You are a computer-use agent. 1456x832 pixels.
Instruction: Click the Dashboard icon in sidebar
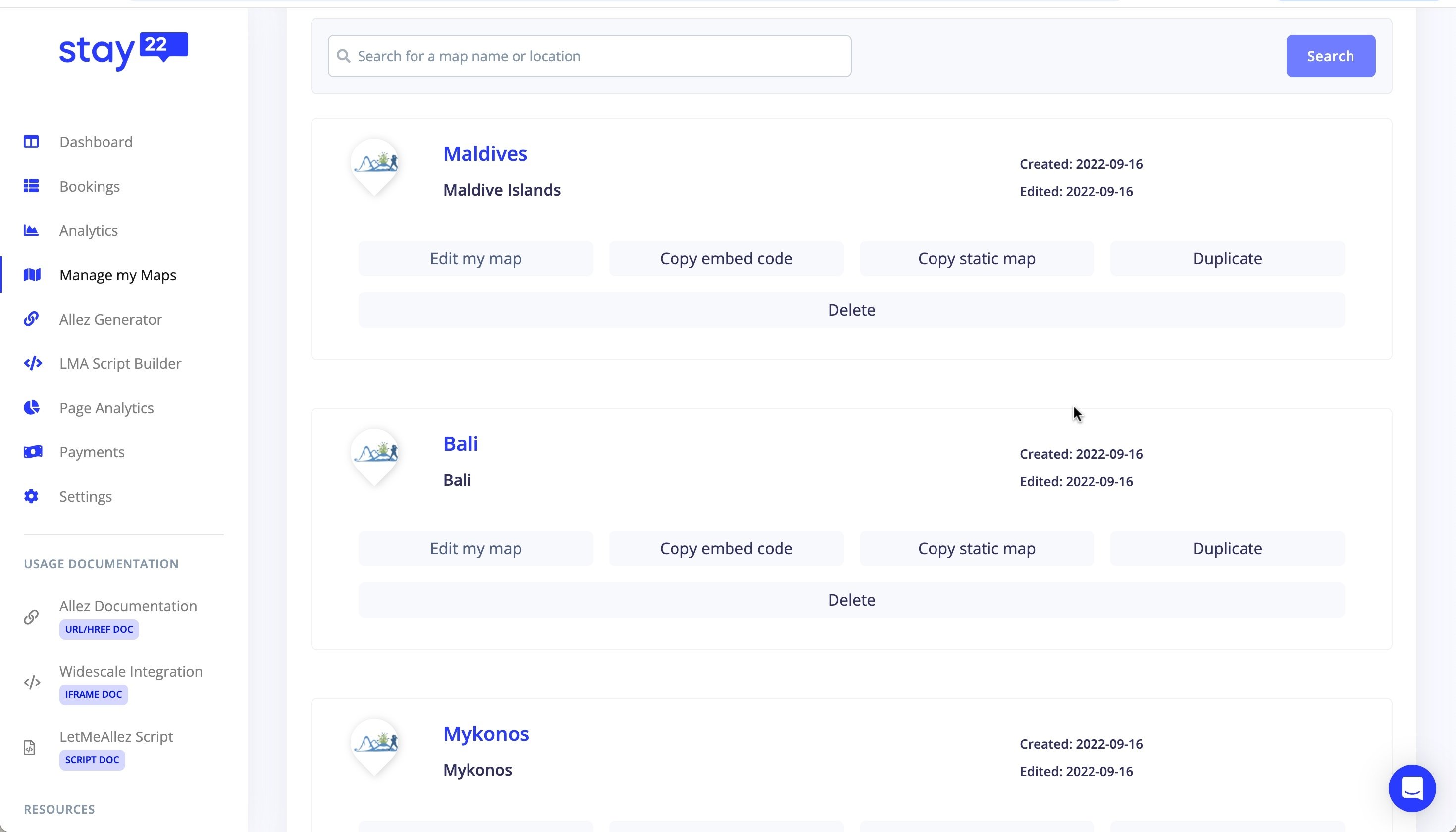coord(31,142)
